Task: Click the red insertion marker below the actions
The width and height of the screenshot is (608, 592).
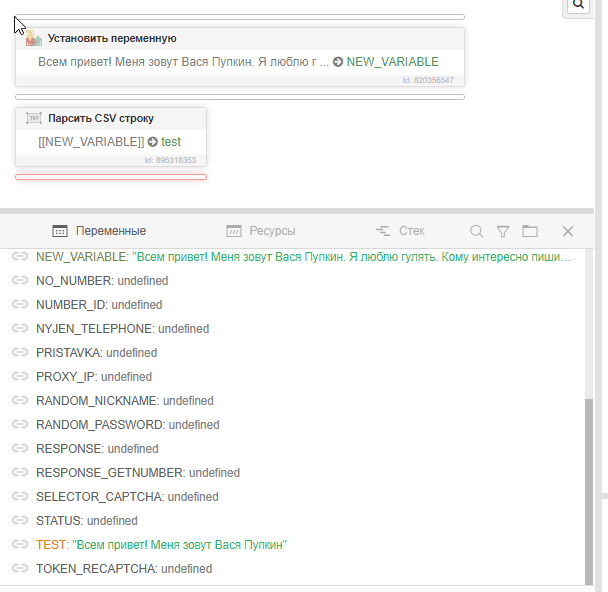Action: (x=111, y=177)
